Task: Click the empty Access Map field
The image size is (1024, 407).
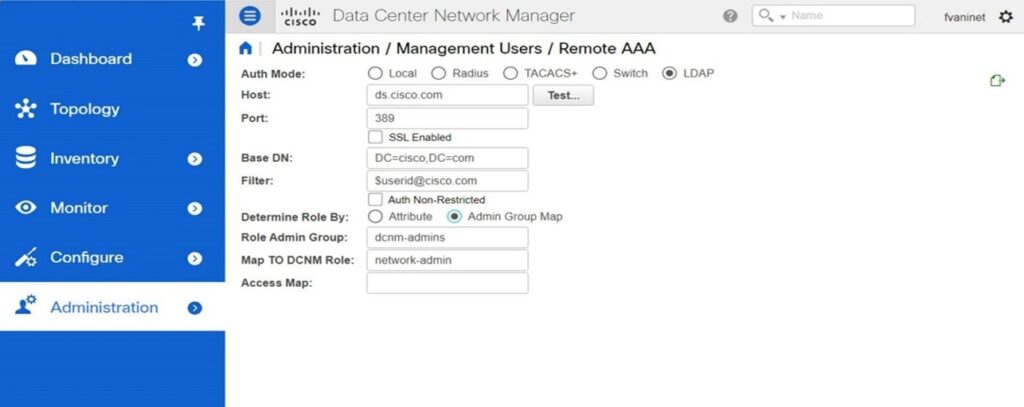Action: pos(447,283)
